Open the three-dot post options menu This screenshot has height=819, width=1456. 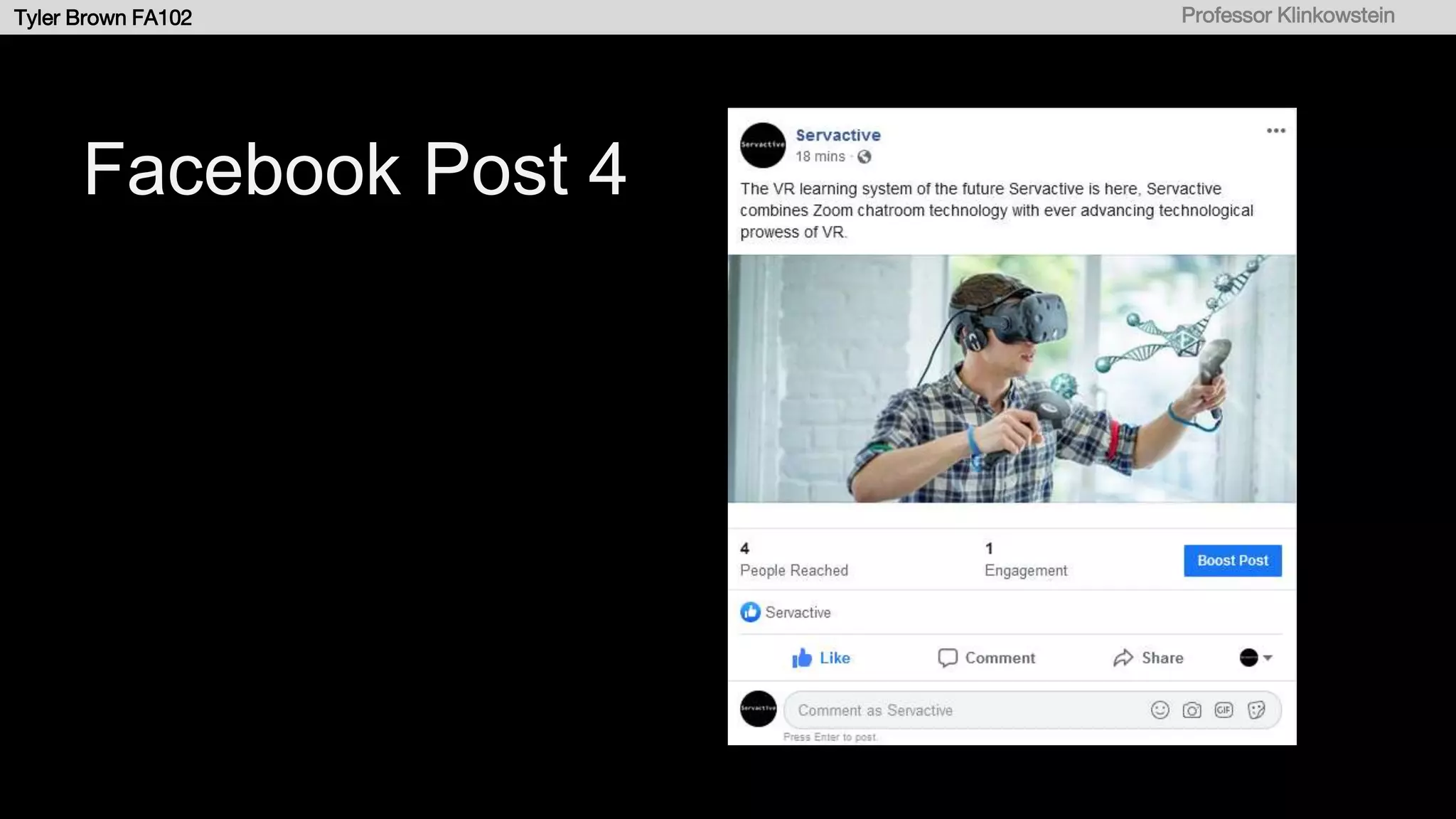point(1275,131)
